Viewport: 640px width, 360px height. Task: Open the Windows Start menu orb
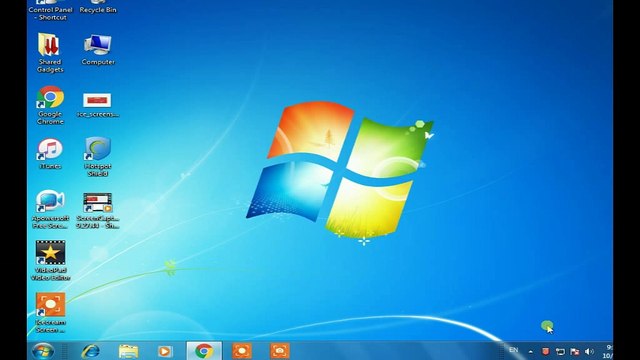tap(43, 351)
